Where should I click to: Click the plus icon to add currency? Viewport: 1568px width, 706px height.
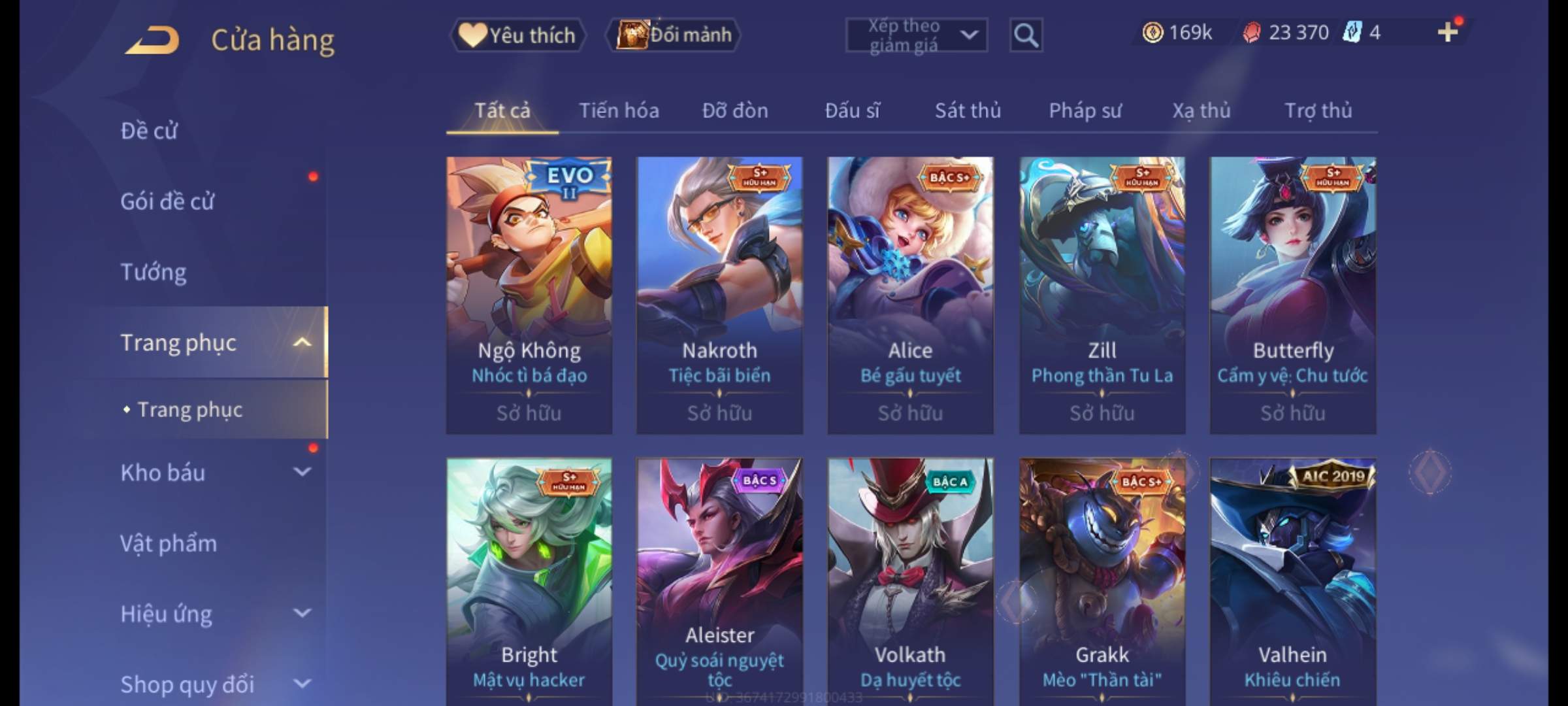click(x=1448, y=32)
